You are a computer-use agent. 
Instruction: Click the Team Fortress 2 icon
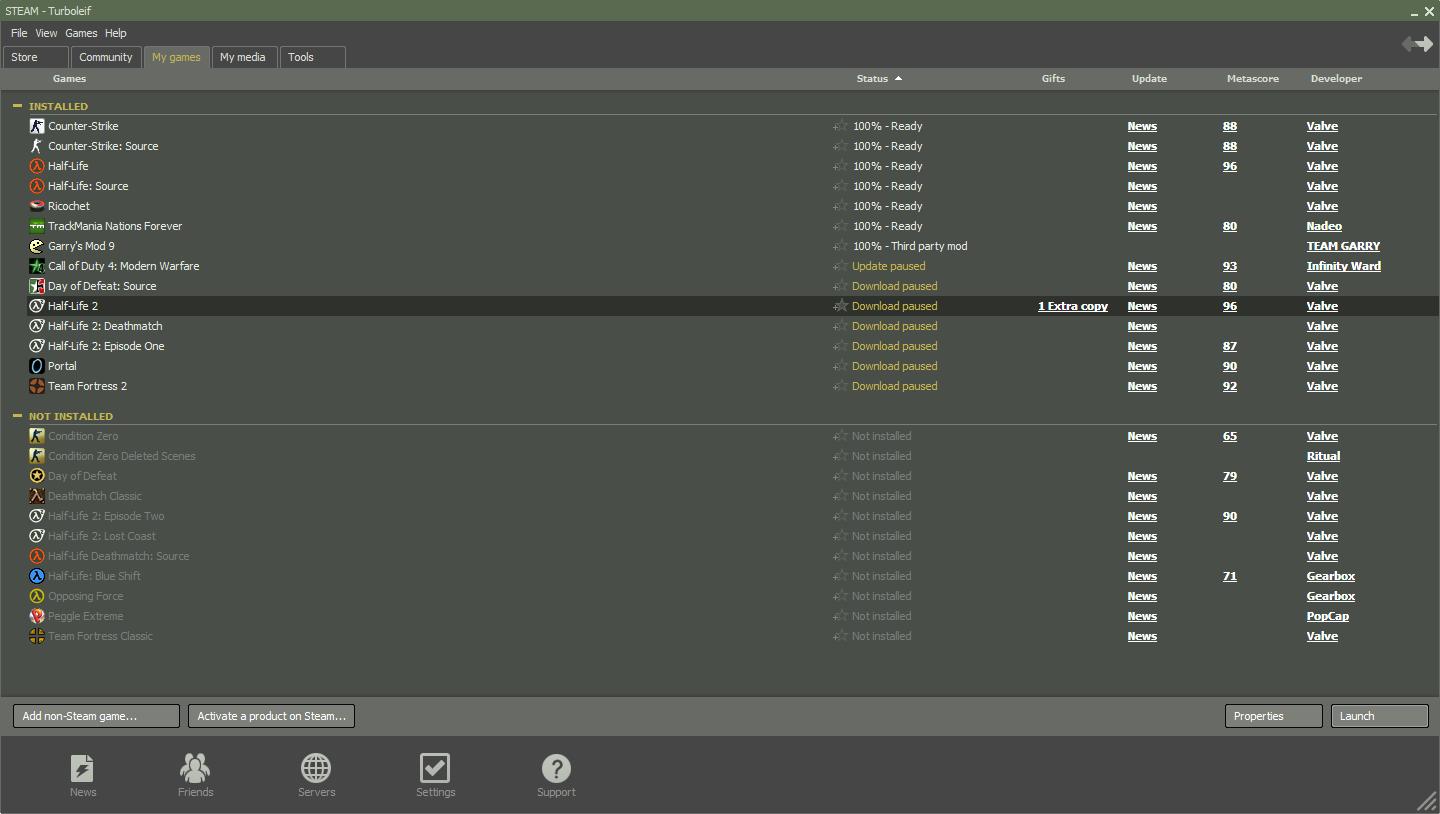point(37,386)
